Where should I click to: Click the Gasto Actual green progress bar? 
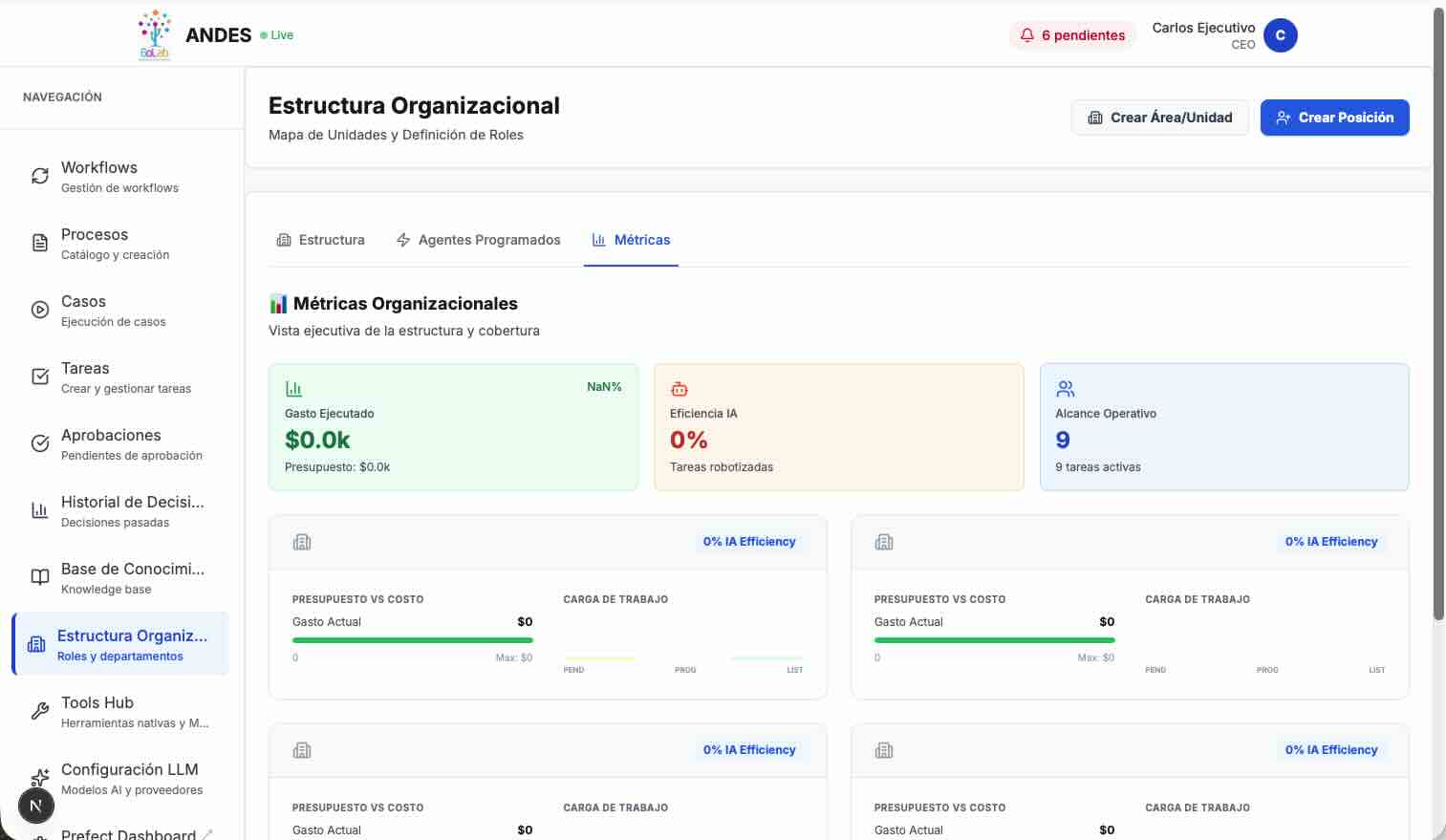click(x=413, y=639)
